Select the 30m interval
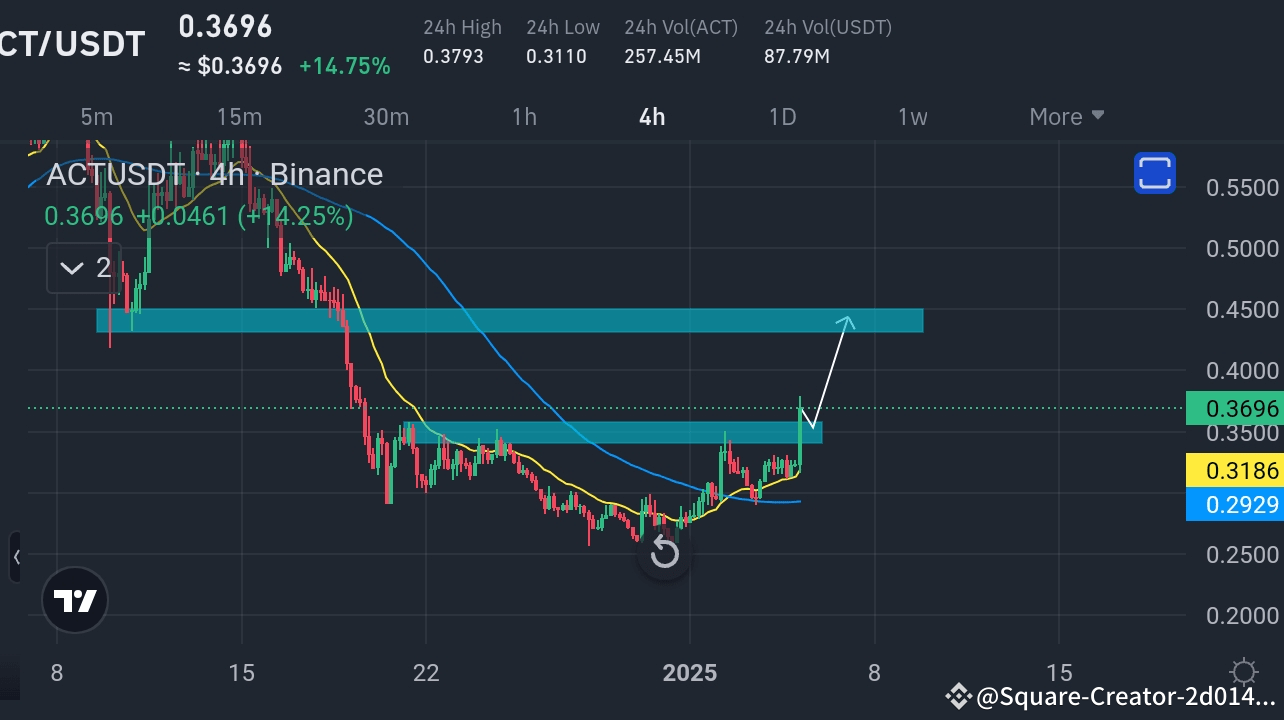This screenshot has width=1284, height=720. tap(386, 117)
